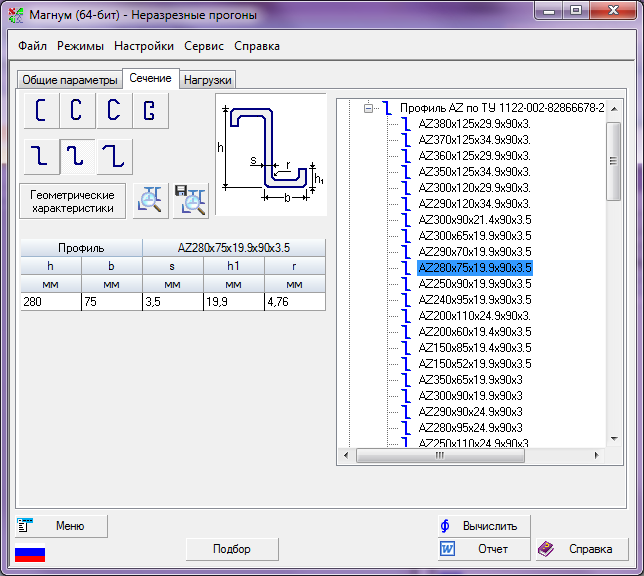
Task: Select the plain channel section shape
Action: [38, 111]
